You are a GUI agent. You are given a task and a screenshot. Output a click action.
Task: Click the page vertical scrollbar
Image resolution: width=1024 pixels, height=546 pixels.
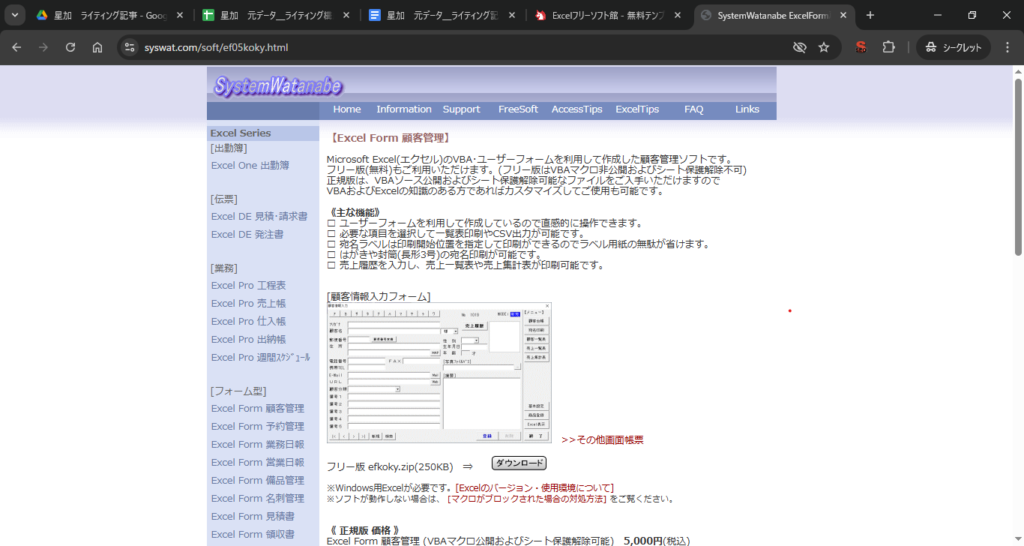(x=1017, y=167)
